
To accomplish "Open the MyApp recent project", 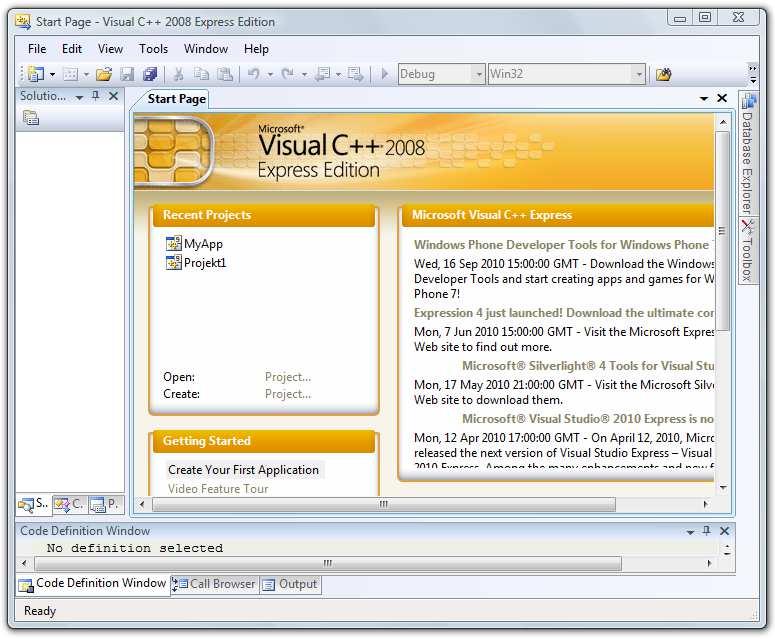I will (203, 244).
